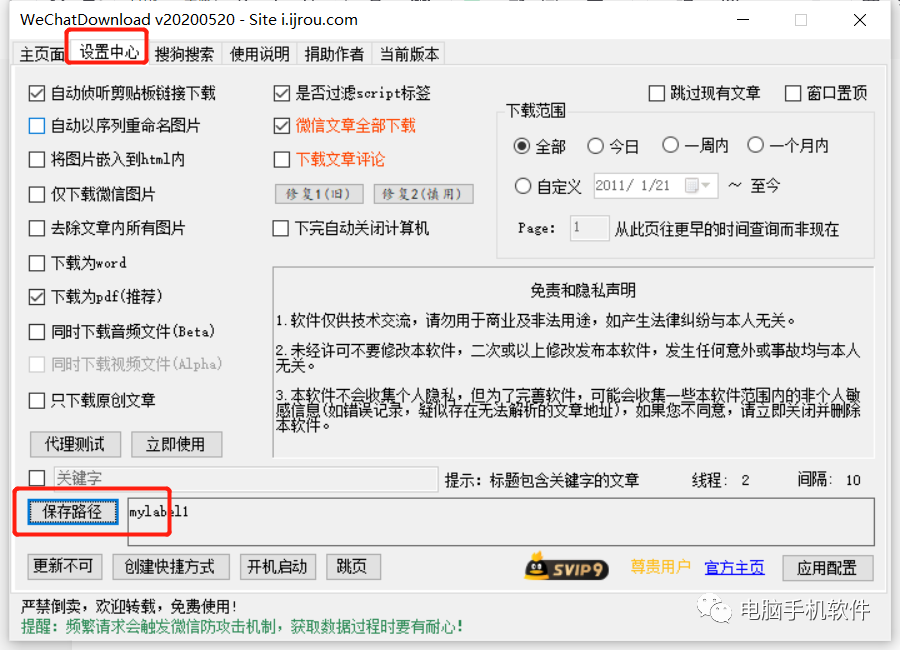
Task: Click the 开机启动 button
Action: point(278,567)
